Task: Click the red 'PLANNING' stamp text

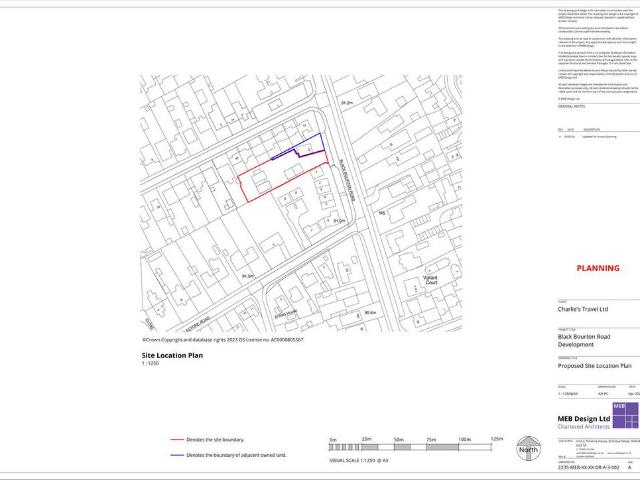Action: pyautogui.click(x=598, y=268)
